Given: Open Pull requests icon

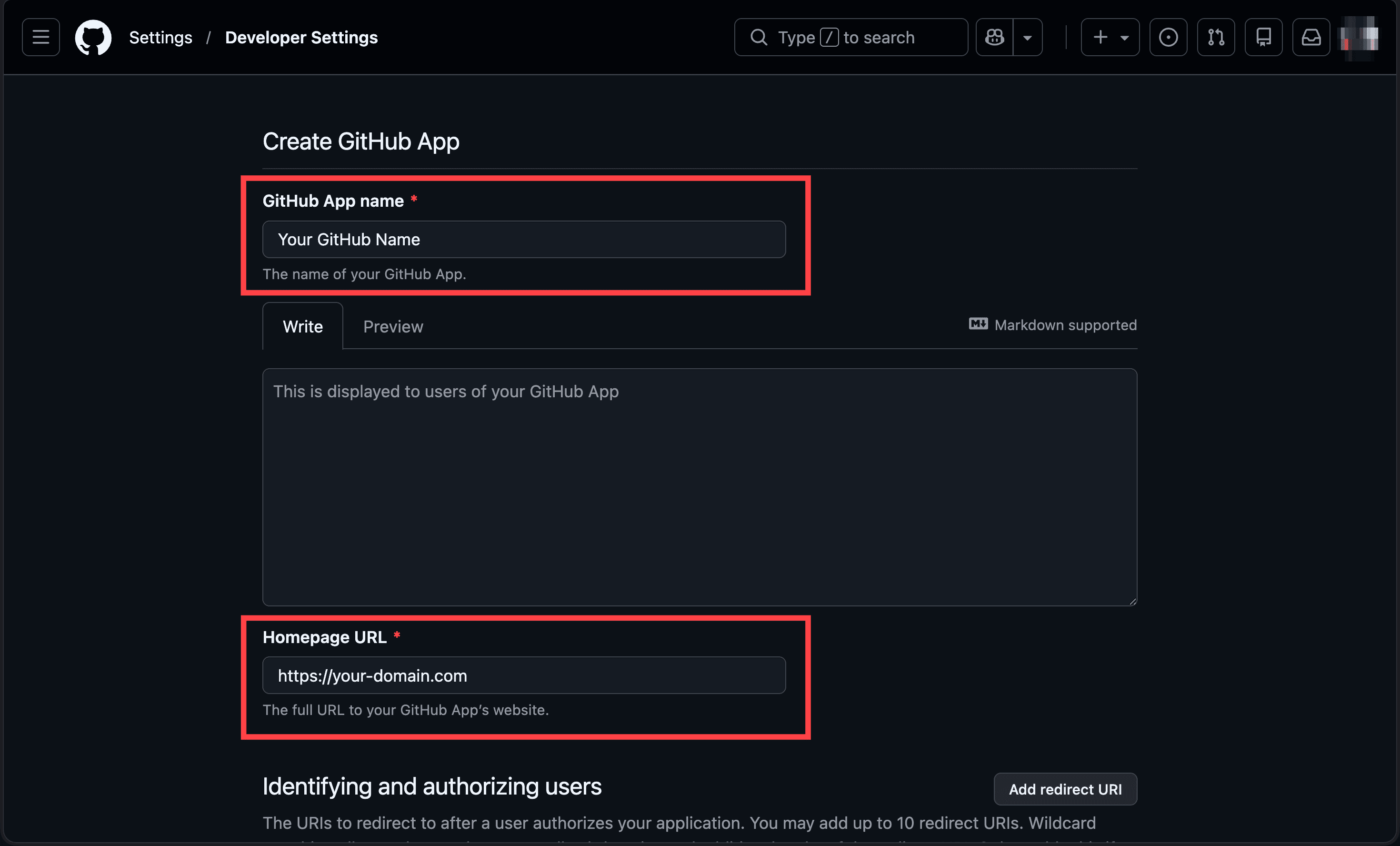Looking at the screenshot, I should click(1216, 38).
